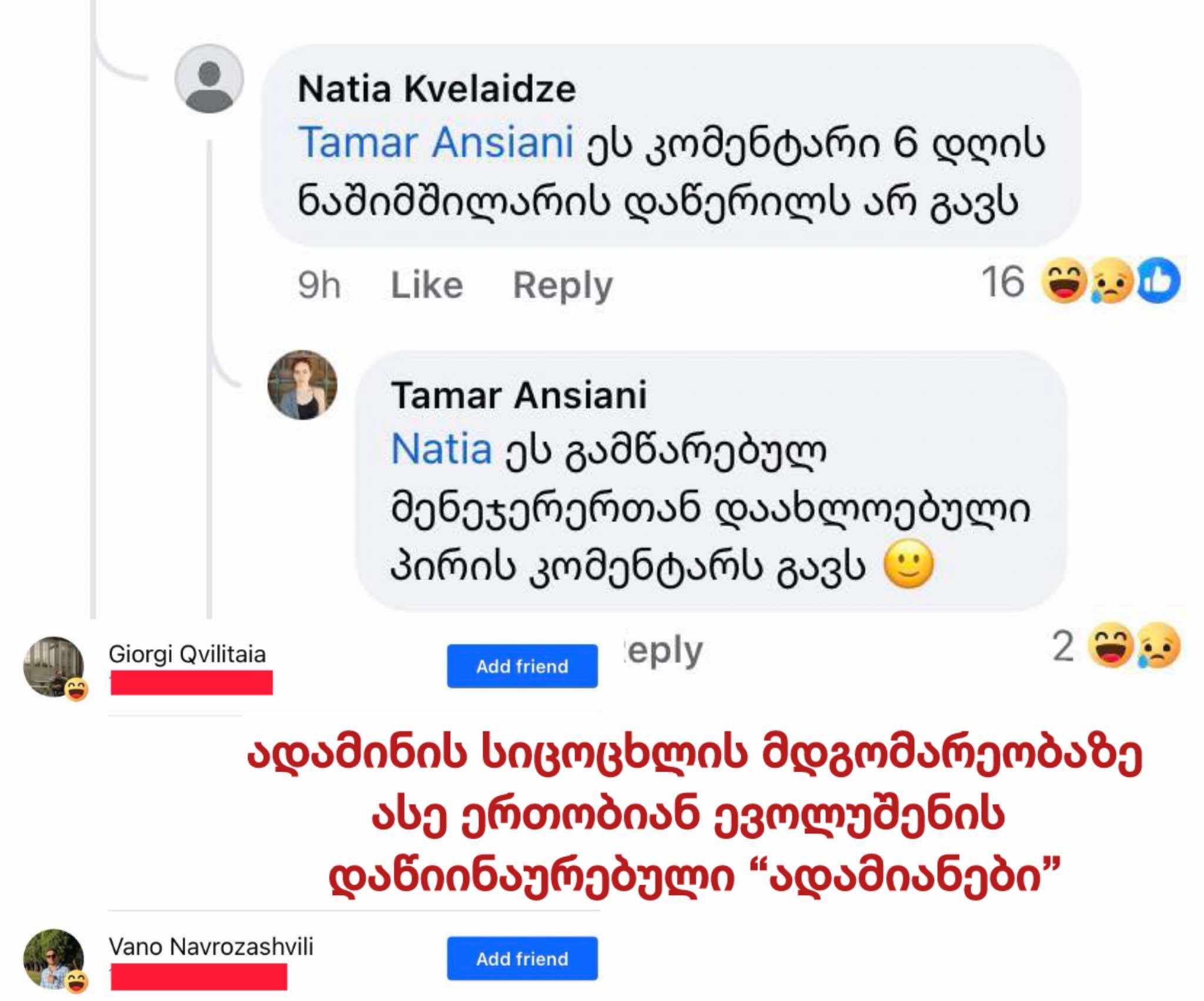
Task: Open Tamar Ansiani's name above her reply
Action: (x=519, y=395)
